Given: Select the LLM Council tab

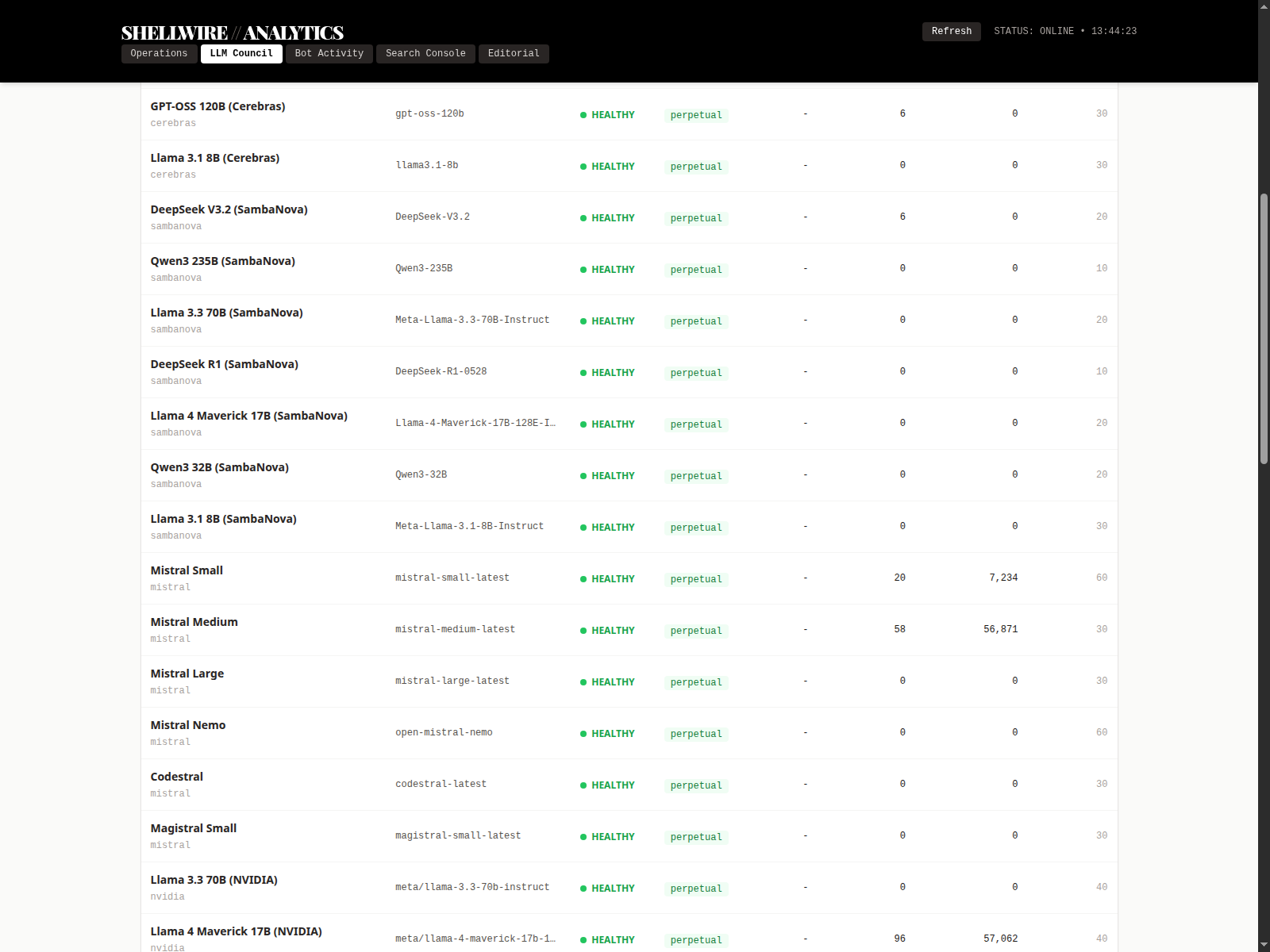Looking at the screenshot, I should tap(241, 53).
